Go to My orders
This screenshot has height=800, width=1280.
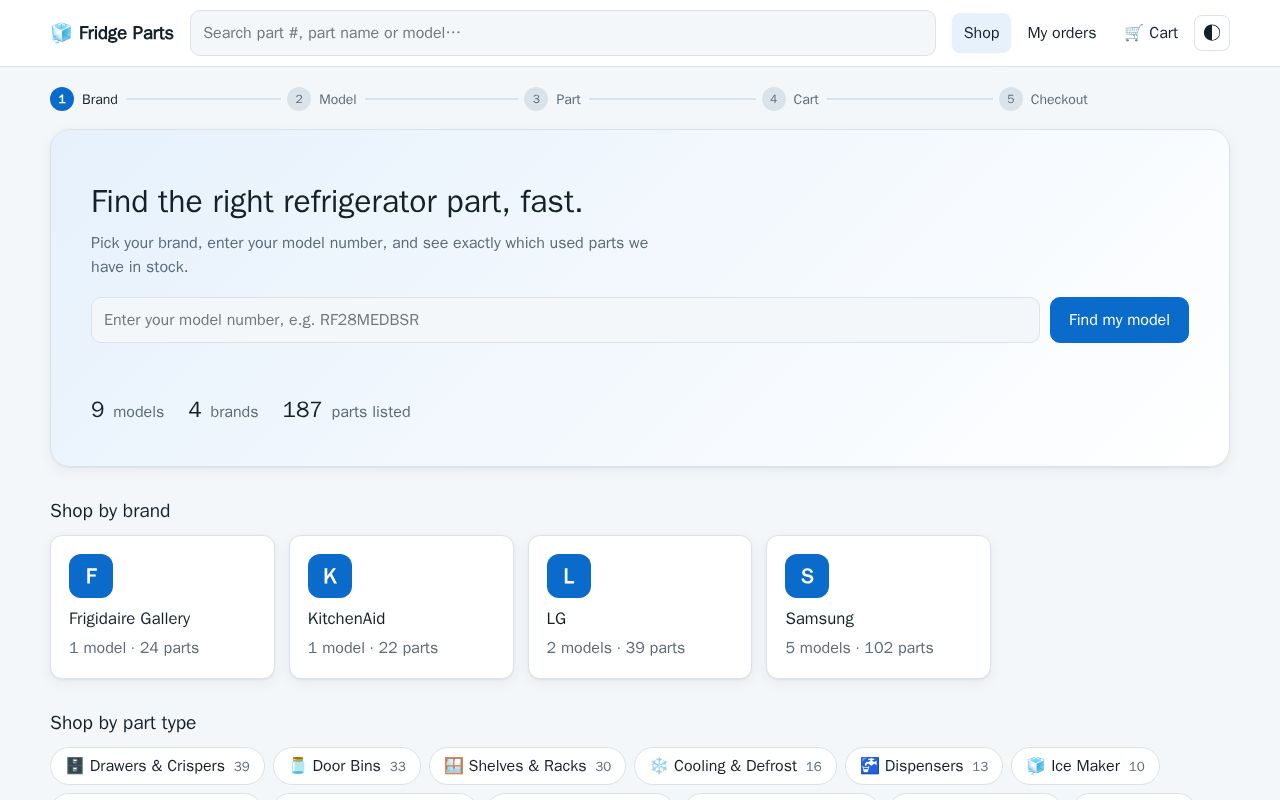click(x=1061, y=33)
